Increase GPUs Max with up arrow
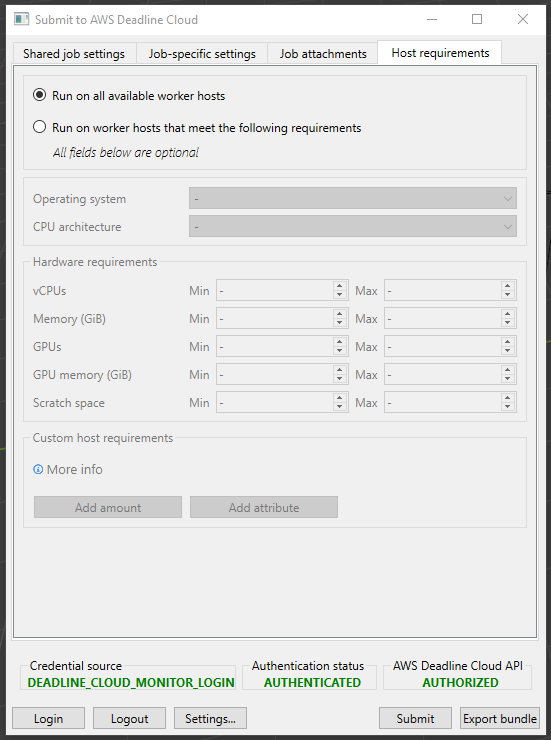This screenshot has height=740, width=551. (x=508, y=342)
